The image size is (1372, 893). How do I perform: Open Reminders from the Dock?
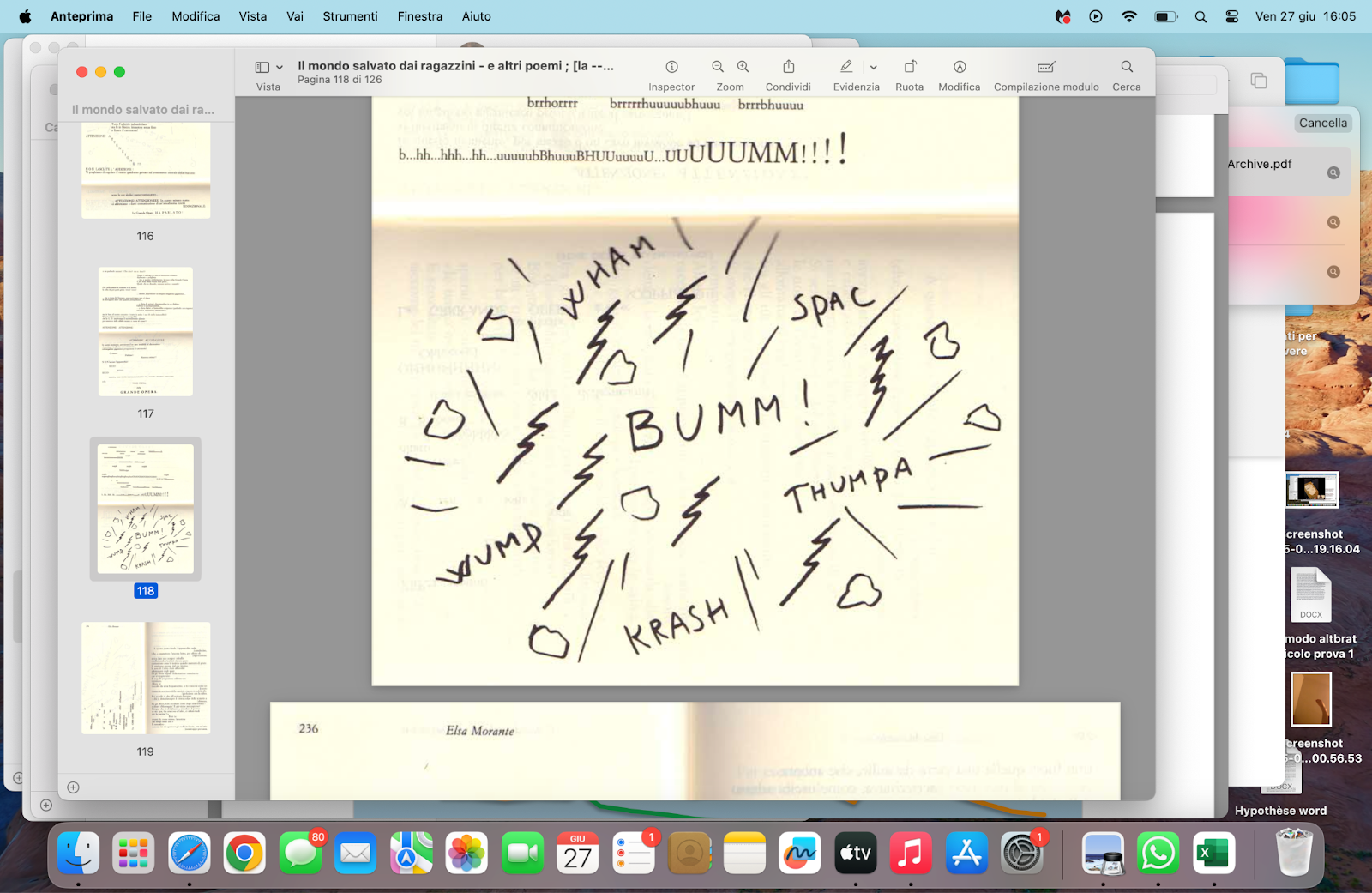[634, 854]
